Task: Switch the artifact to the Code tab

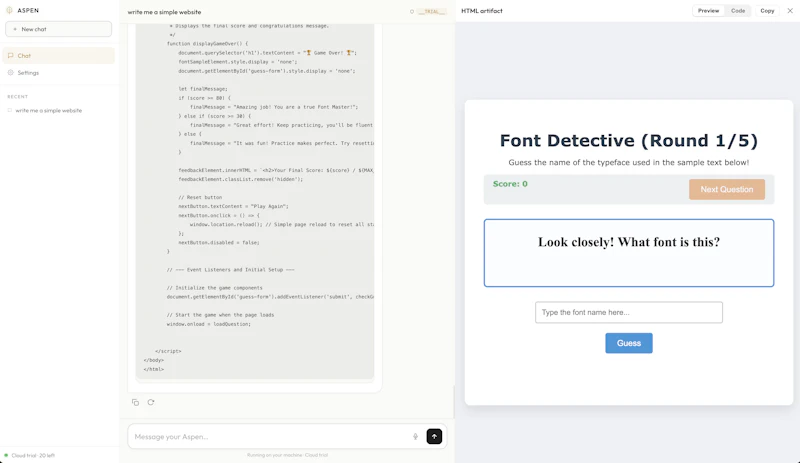Action: [738, 11]
